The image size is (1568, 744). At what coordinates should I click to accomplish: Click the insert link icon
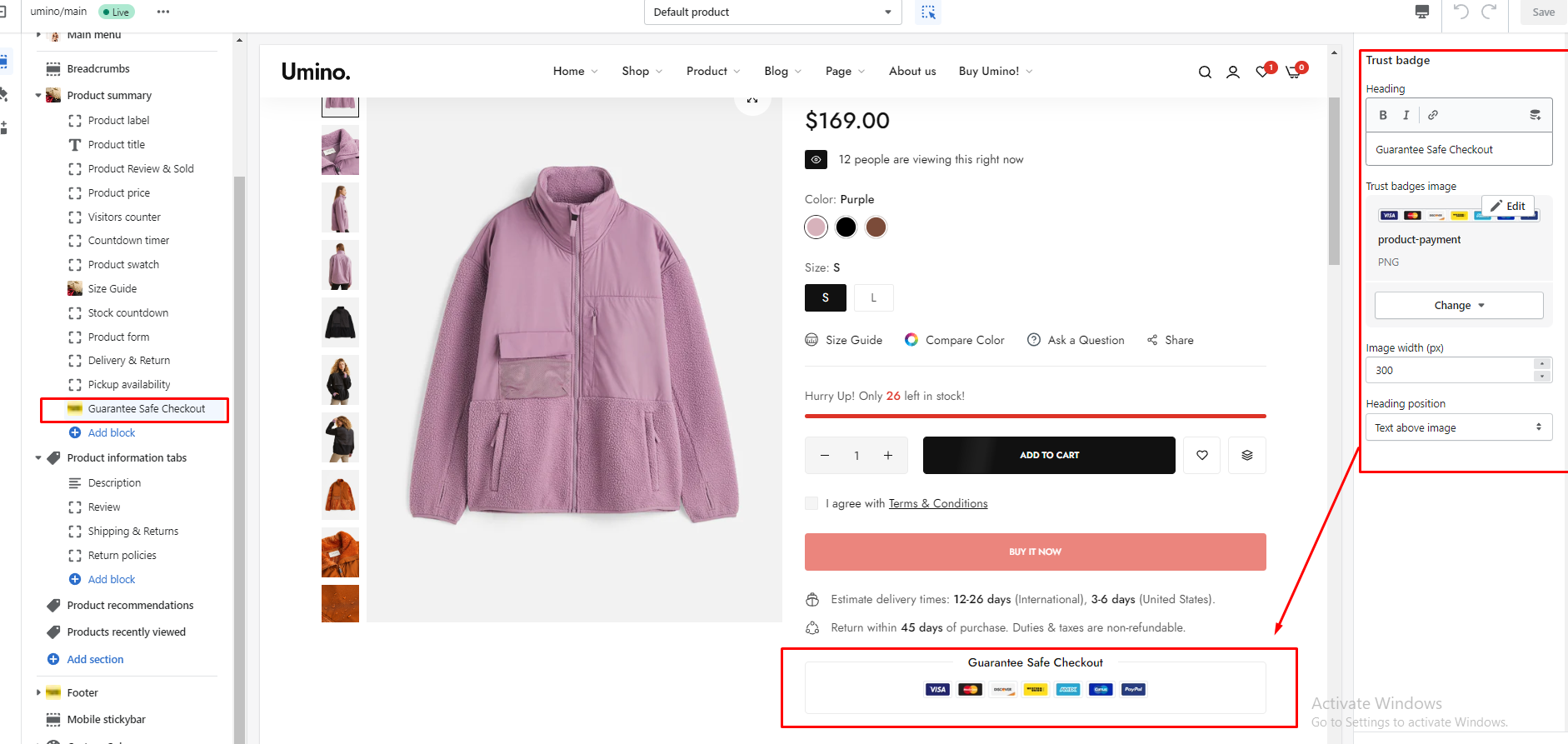(1433, 115)
